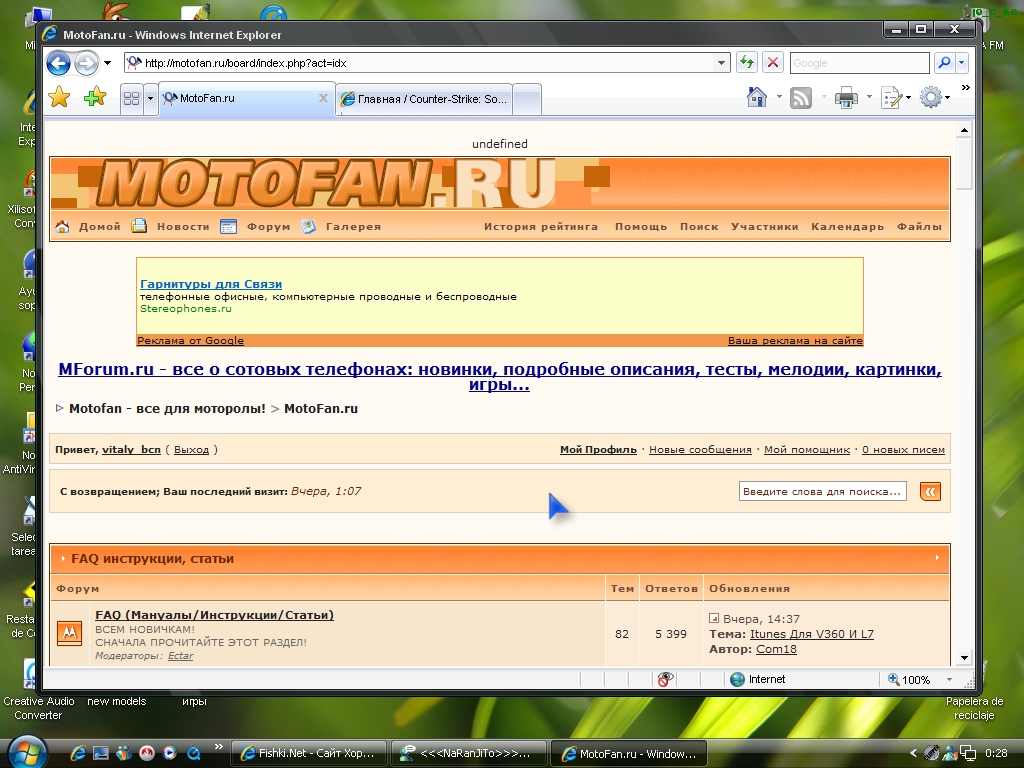
Task: Switch to the Главная / Counter-Strike tab
Action: point(424,99)
